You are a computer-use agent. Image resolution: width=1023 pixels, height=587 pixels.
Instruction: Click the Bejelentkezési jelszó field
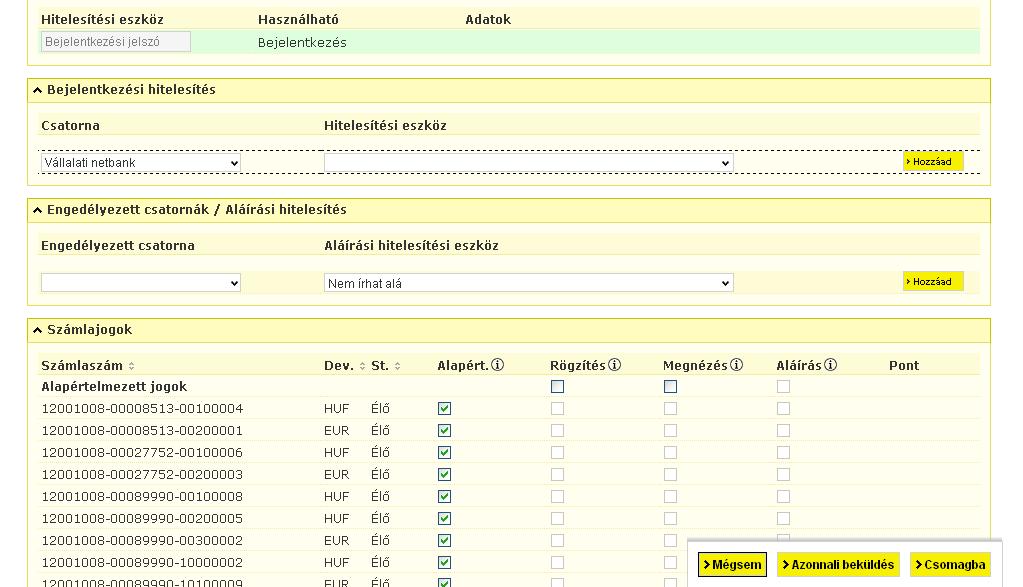[x=115, y=42]
